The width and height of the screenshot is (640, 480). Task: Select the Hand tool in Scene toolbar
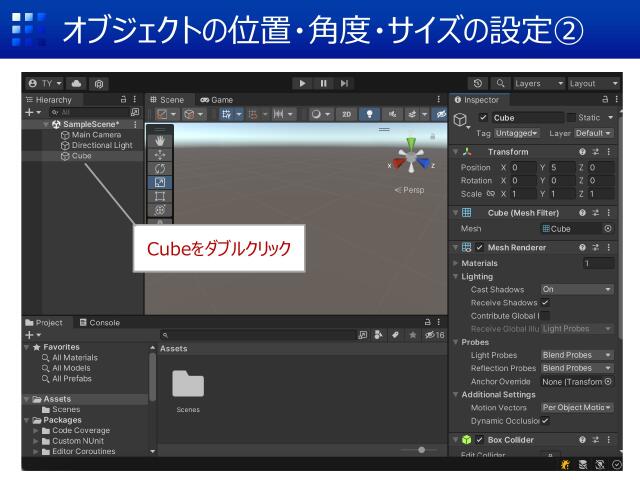160,142
